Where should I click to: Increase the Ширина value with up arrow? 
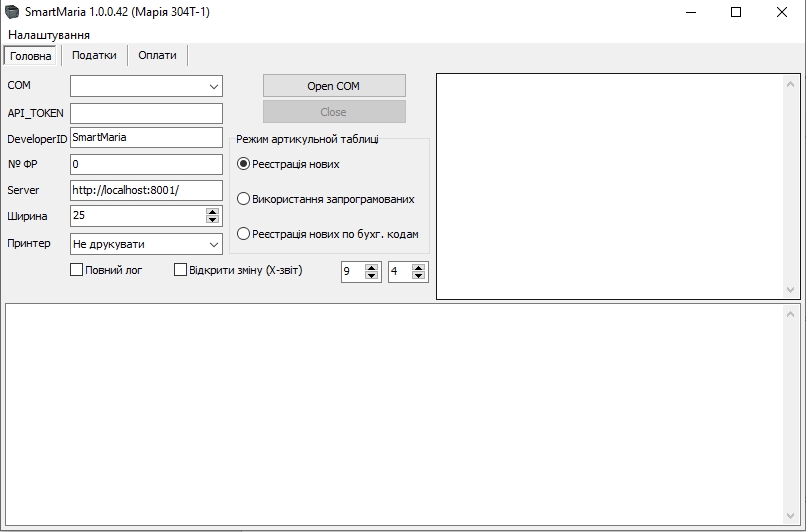212,211
